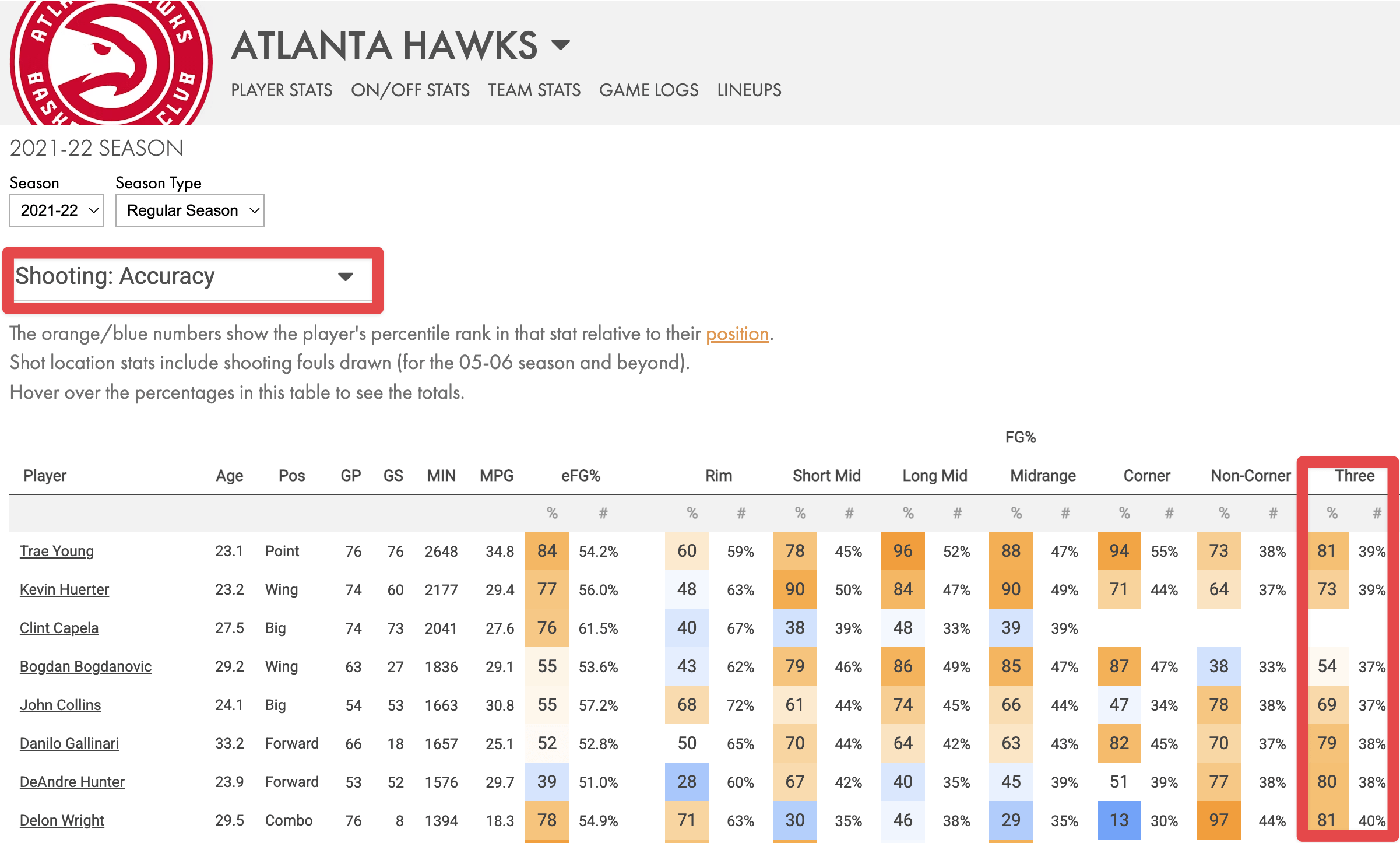Switch to On/Off Stats tab

410,90
